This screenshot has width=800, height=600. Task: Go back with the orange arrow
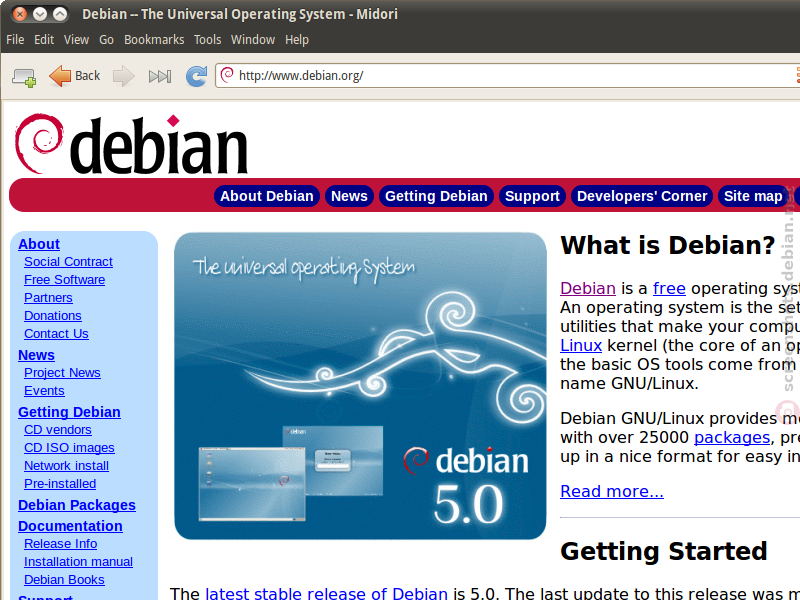tap(60, 76)
